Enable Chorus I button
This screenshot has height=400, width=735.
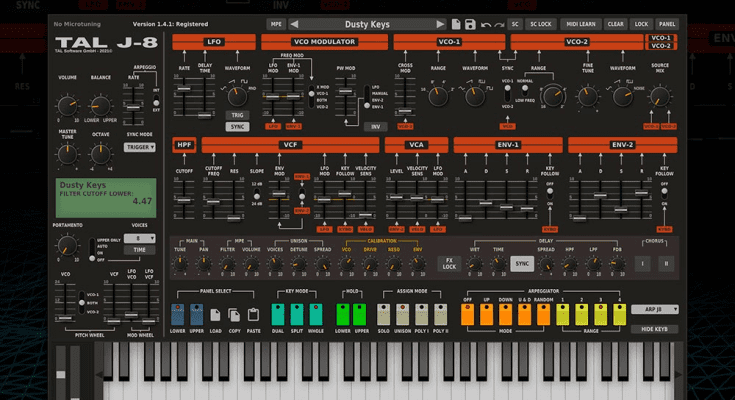tap(642, 264)
